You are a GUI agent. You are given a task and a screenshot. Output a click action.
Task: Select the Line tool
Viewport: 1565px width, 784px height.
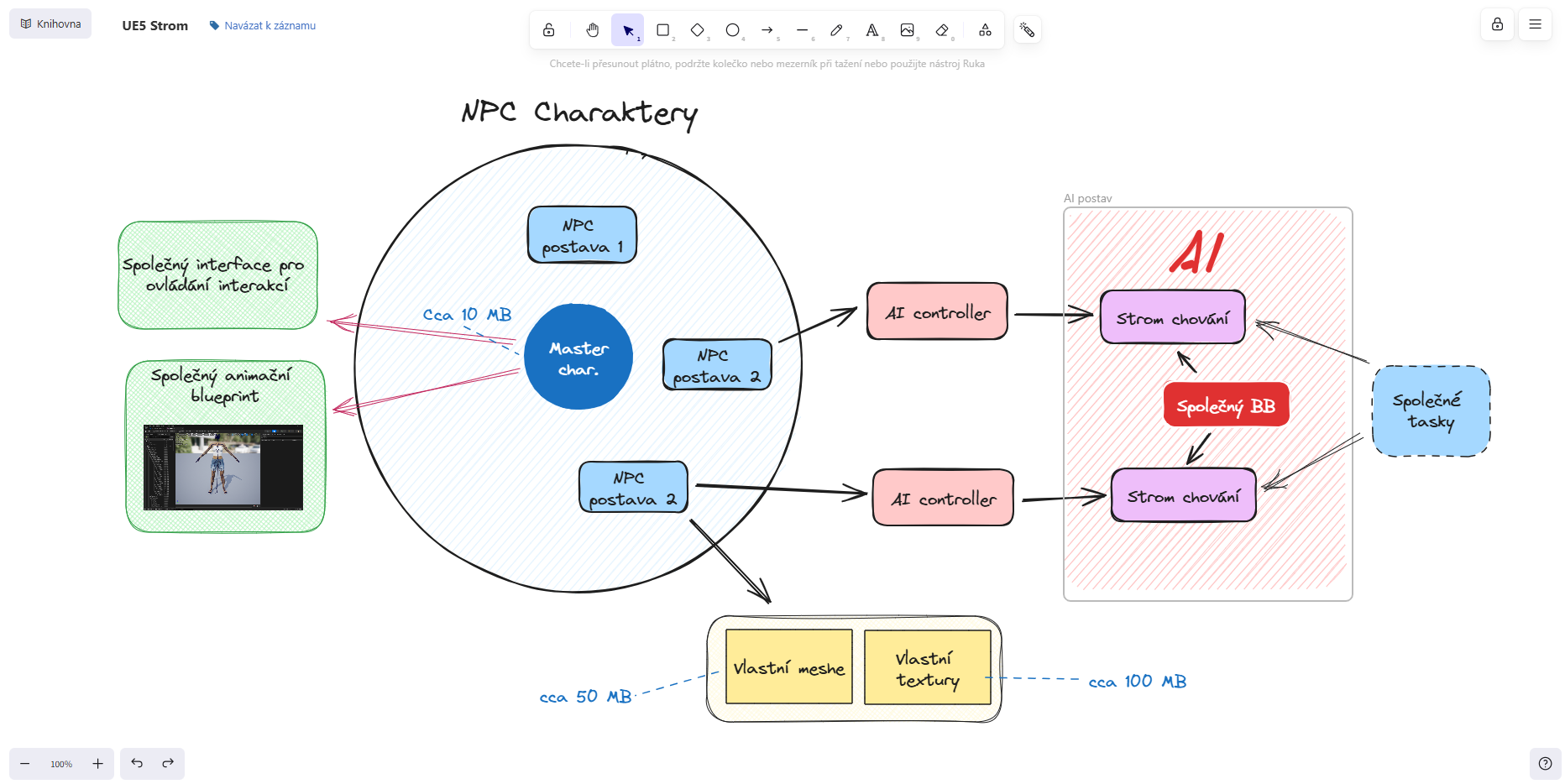point(803,30)
